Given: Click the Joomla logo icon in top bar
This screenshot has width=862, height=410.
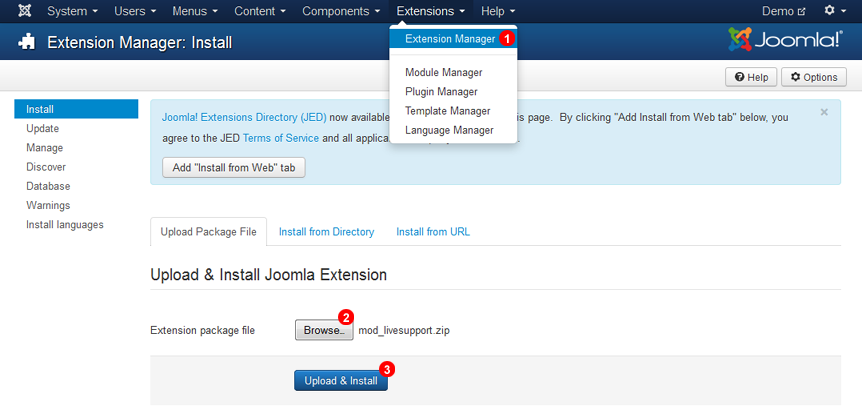Looking at the screenshot, I should pos(25,11).
